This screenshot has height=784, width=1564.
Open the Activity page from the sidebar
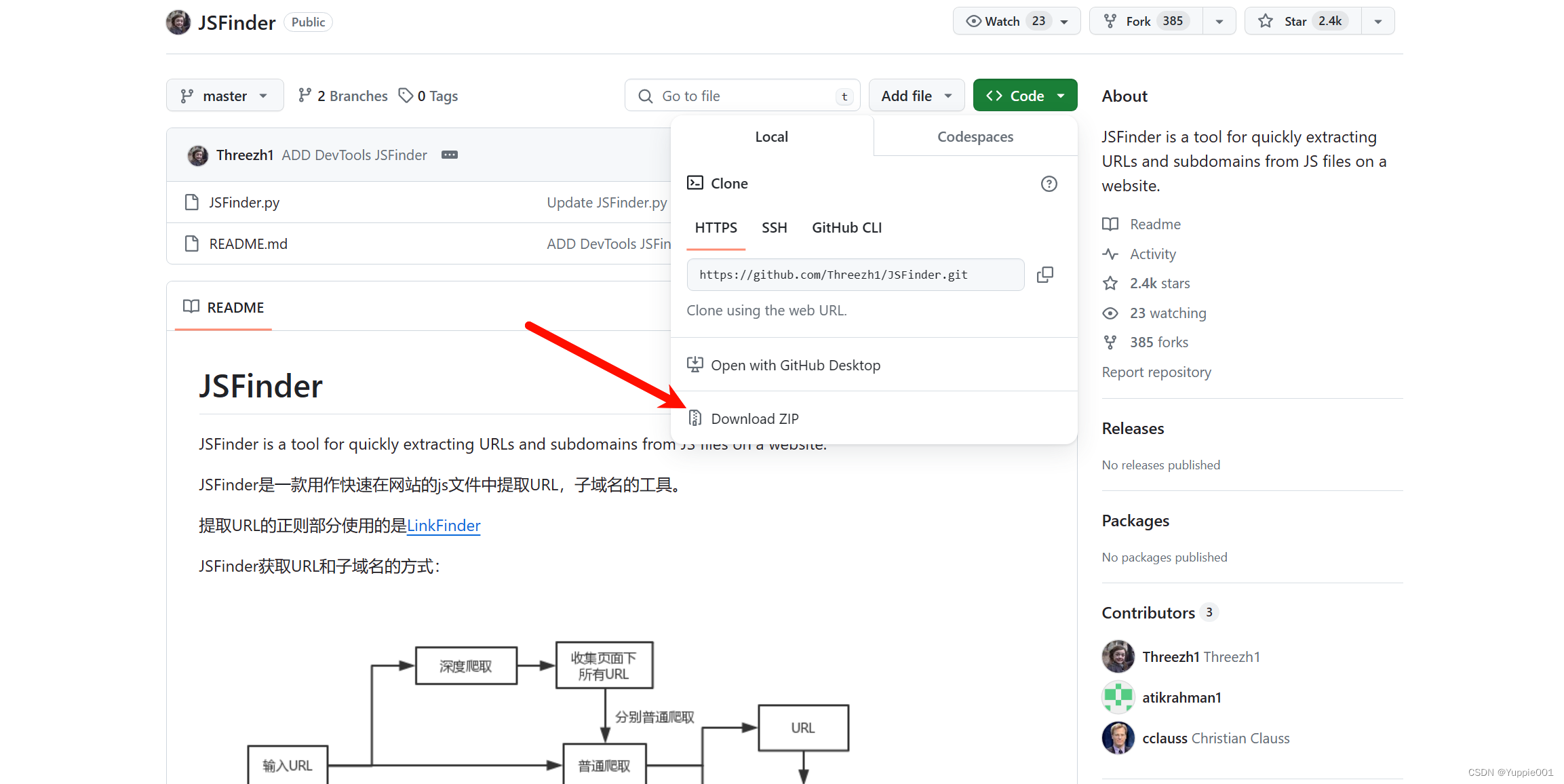pos(1153,254)
